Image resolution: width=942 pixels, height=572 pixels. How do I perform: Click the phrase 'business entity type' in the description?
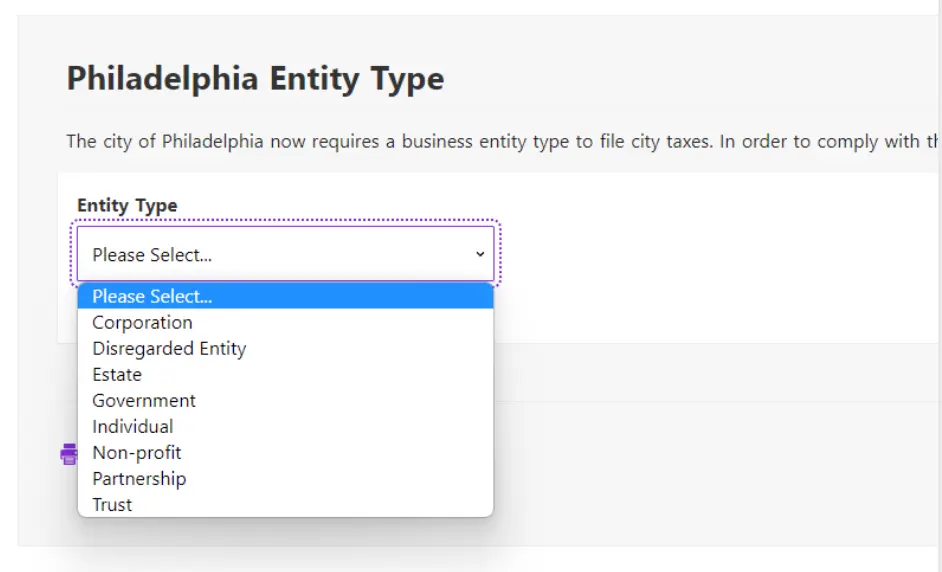point(486,141)
